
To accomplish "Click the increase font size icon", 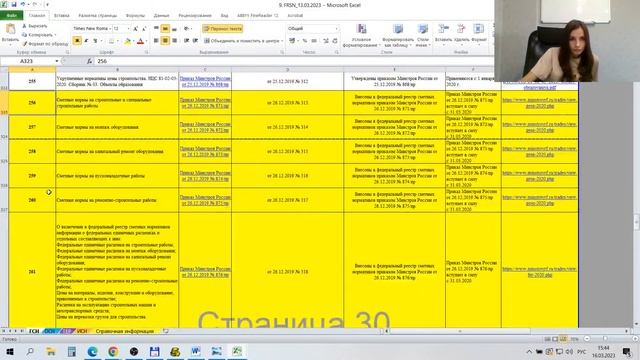I will click(x=136, y=29).
